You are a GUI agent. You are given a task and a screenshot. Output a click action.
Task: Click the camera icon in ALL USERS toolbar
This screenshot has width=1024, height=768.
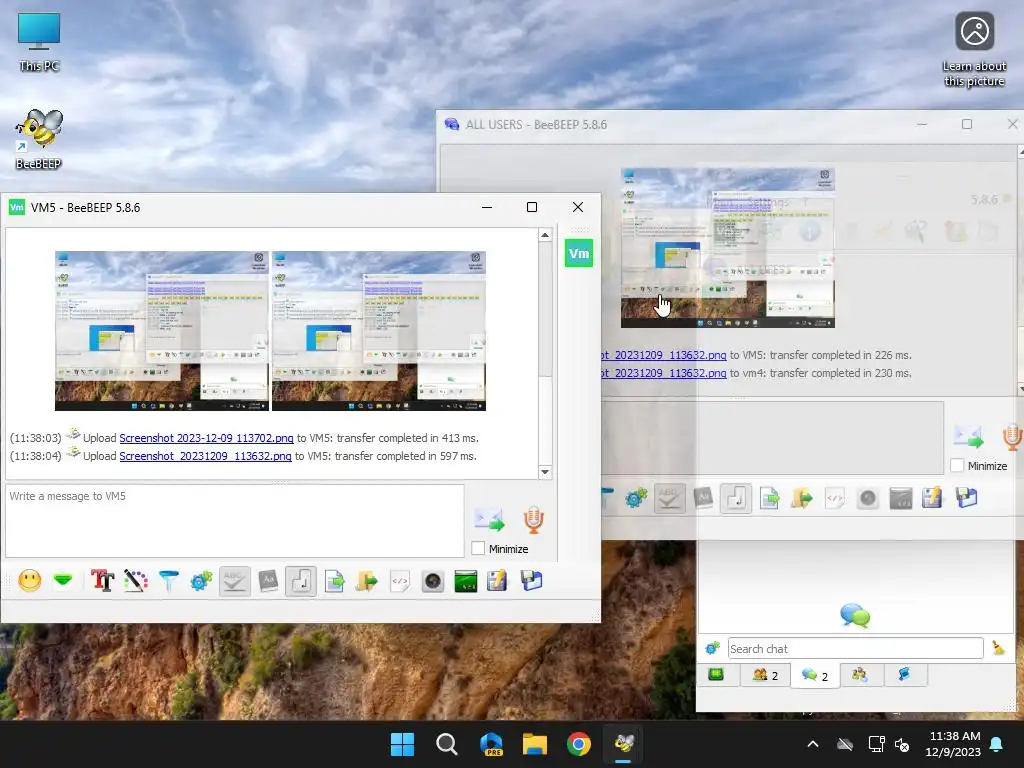(868, 498)
